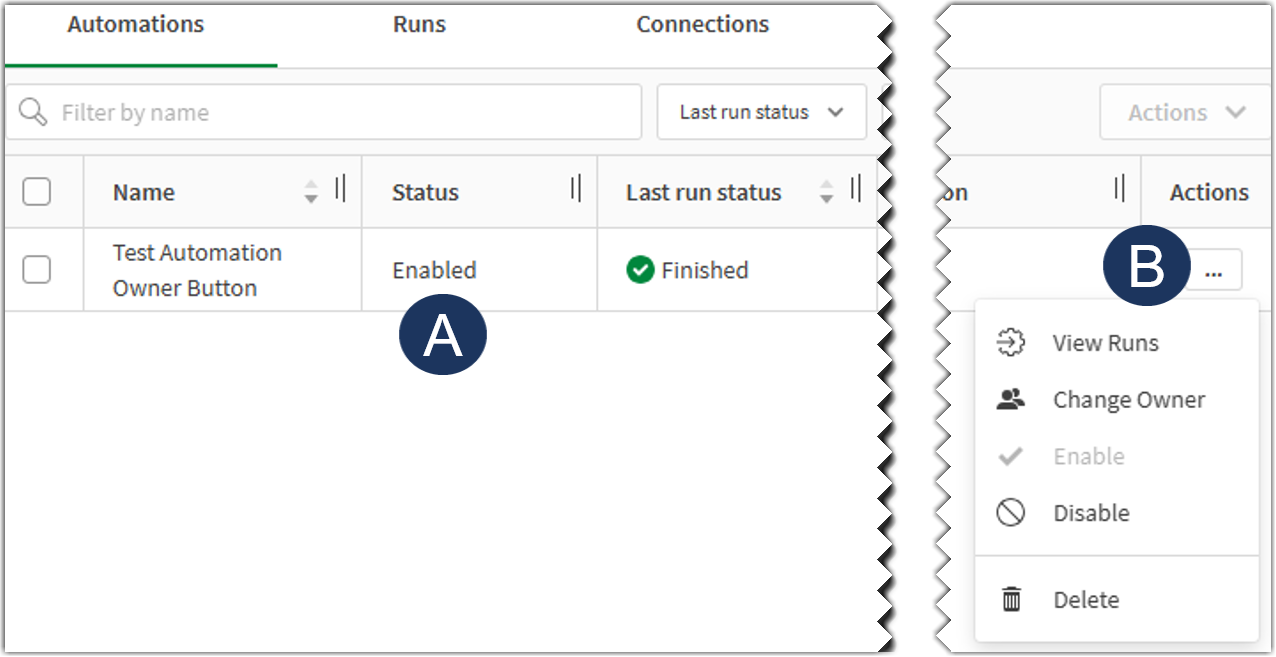Click the Disable prohibition icon
The height and width of the screenshot is (657, 1276).
click(1011, 512)
